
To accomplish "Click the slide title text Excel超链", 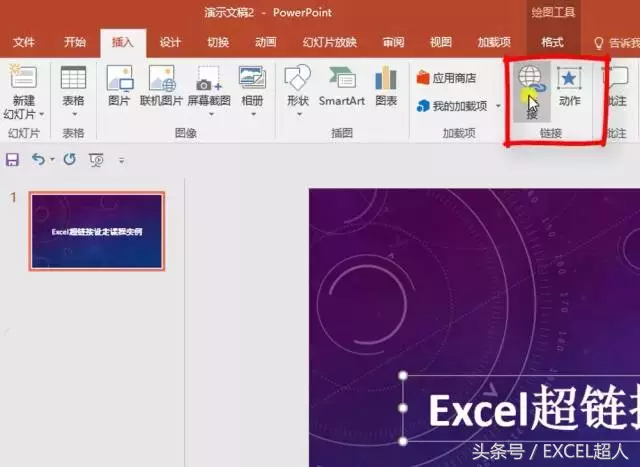I will click(x=534, y=408).
